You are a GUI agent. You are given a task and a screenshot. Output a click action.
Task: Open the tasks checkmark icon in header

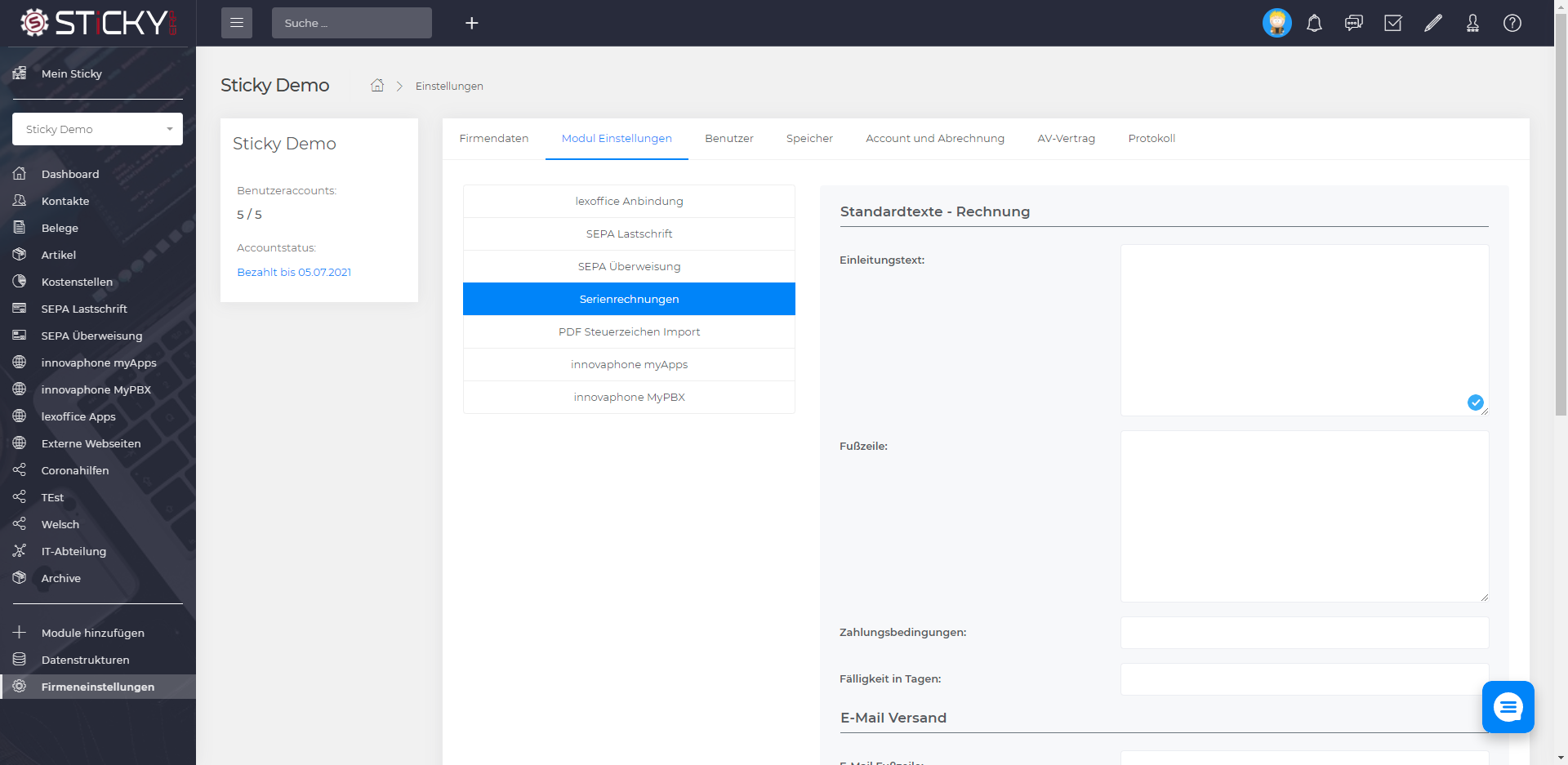pyautogui.click(x=1393, y=23)
